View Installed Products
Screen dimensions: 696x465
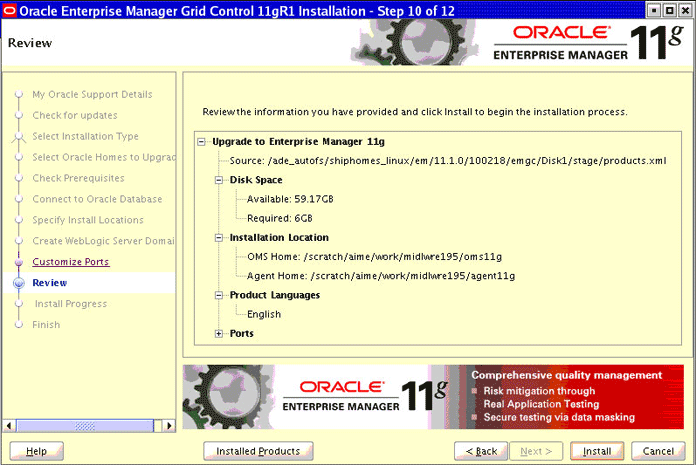pos(258,451)
